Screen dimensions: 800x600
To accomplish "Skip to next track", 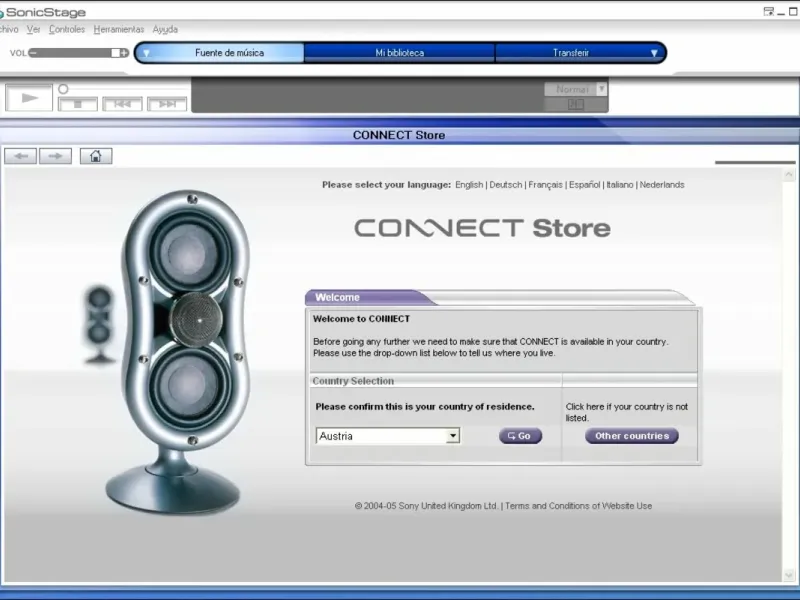I will tap(167, 104).
